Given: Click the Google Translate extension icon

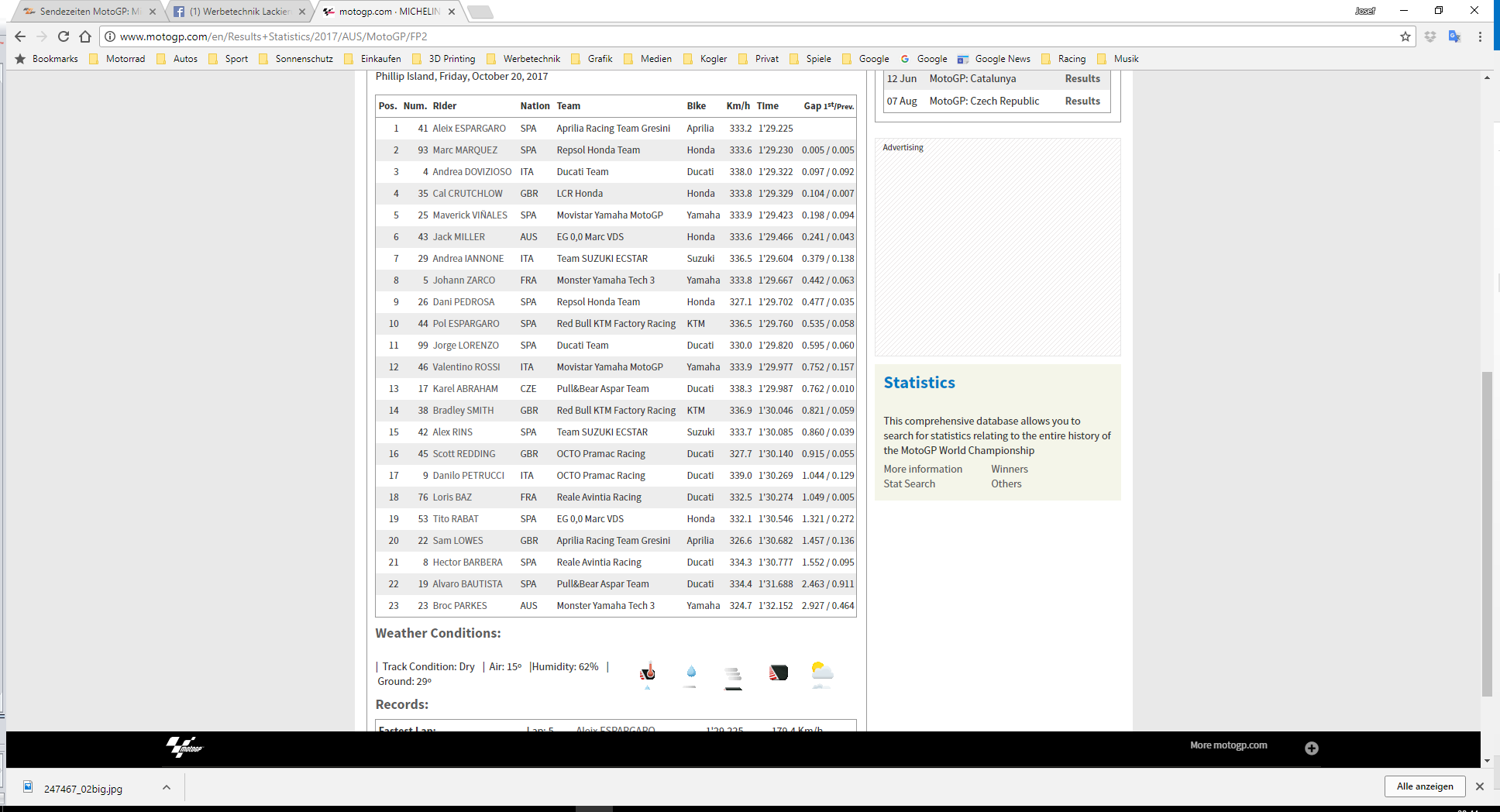Looking at the screenshot, I should tap(1454, 36).
